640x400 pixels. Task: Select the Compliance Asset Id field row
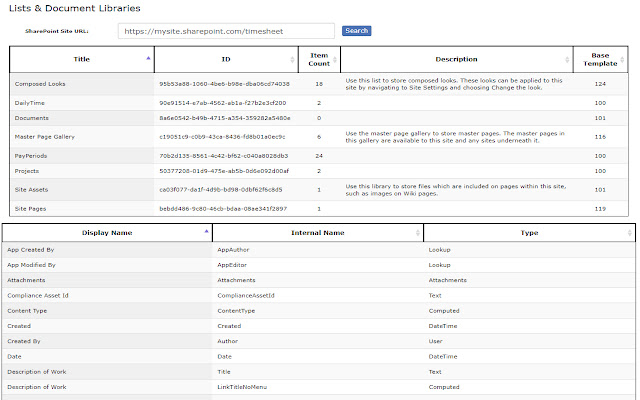coord(50,296)
